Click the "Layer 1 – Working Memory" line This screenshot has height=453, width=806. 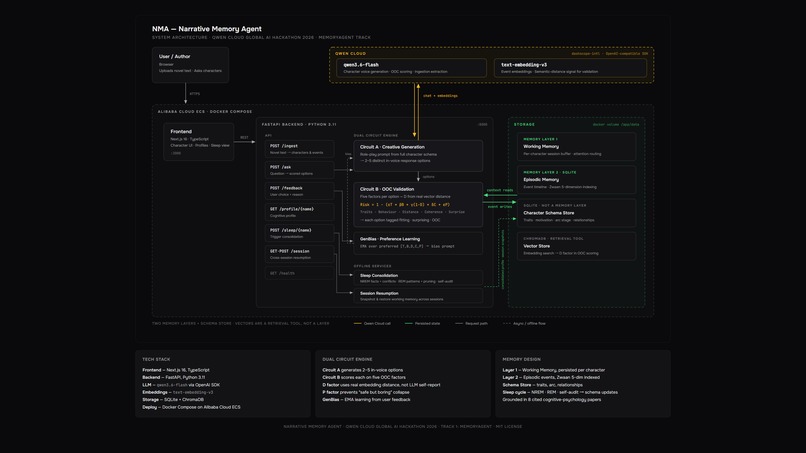click(554, 370)
